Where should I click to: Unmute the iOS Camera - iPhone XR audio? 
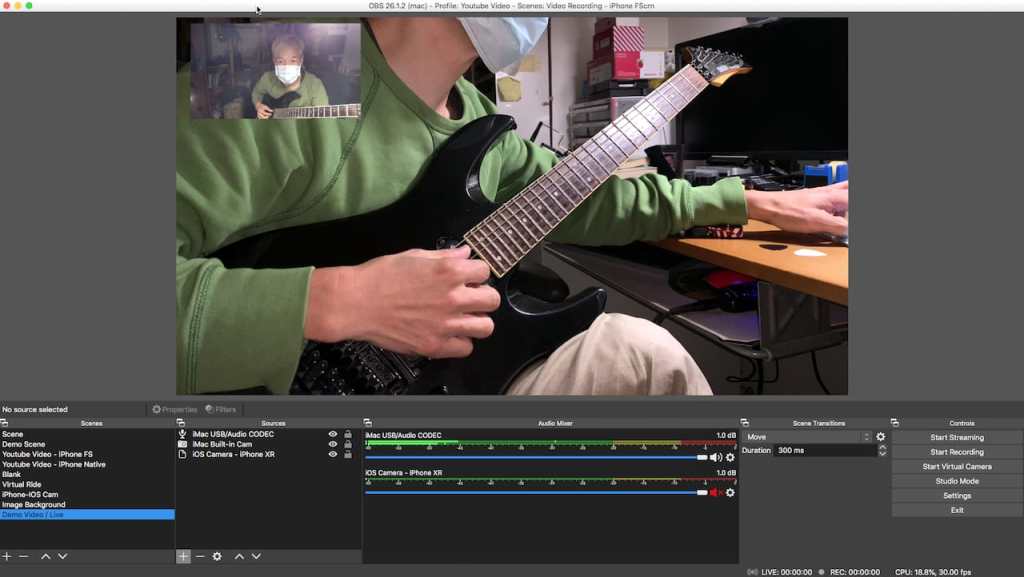[x=716, y=492]
